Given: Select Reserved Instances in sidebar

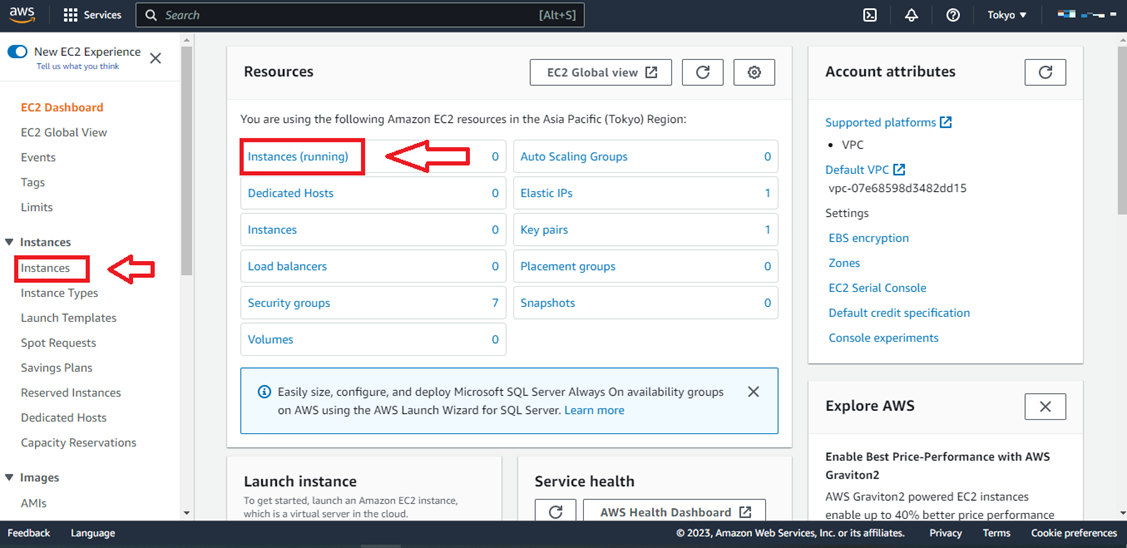Looking at the screenshot, I should [x=71, y=393].
